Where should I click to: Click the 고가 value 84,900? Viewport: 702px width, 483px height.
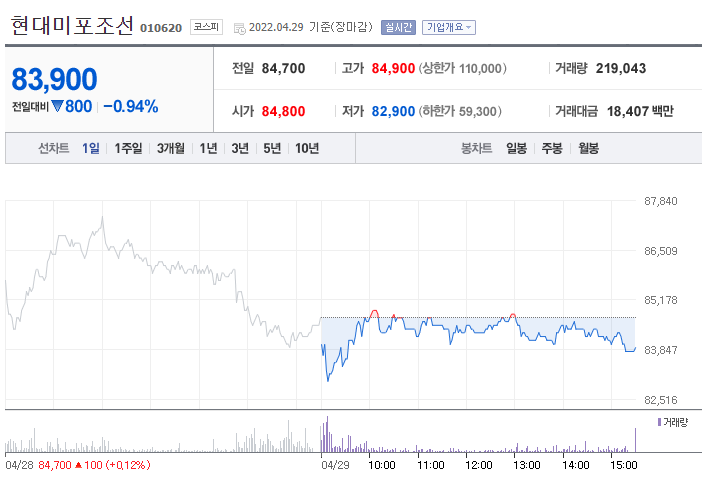[x=393, y=68]
